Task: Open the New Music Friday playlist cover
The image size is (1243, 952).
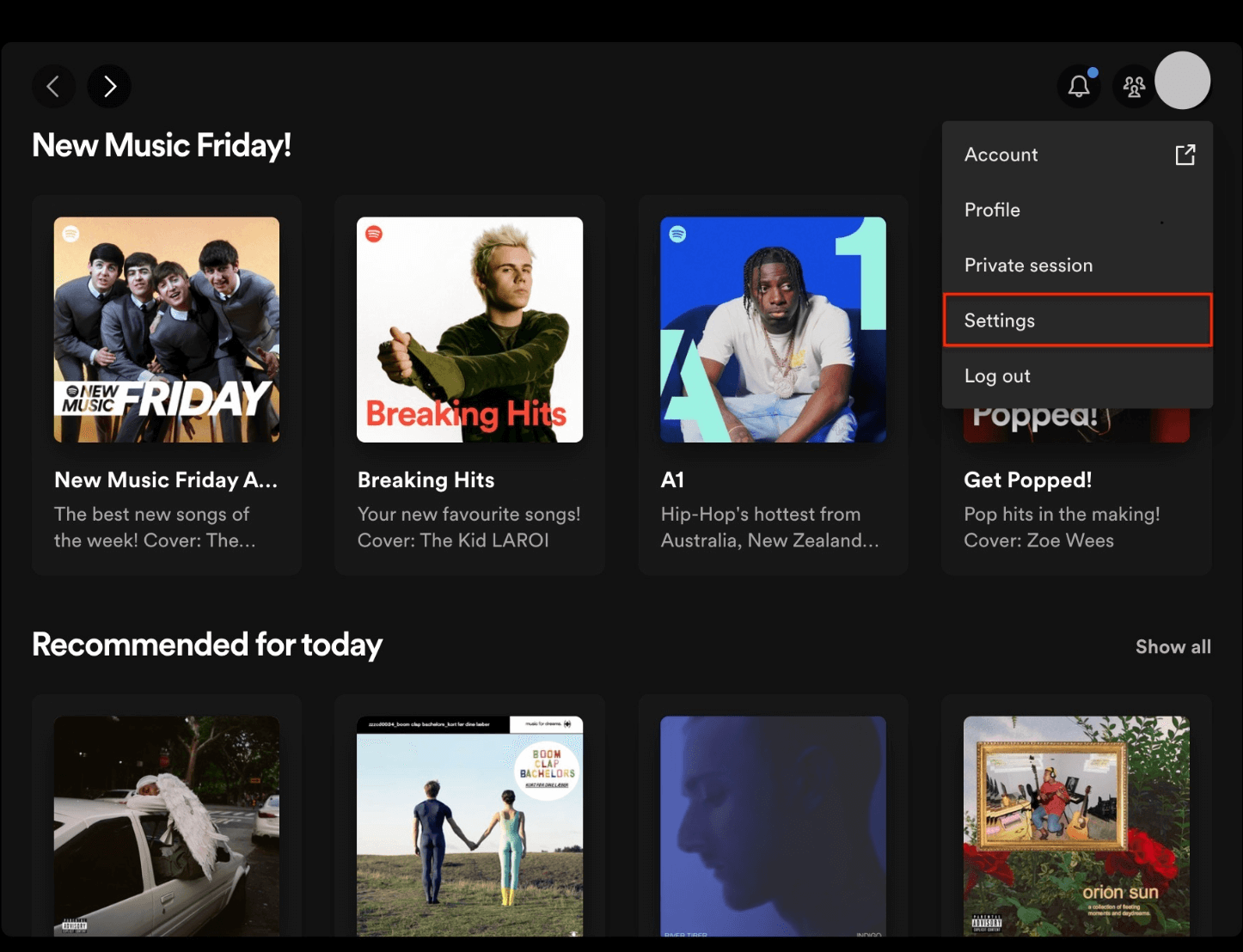Action: click(x=167, y=330)
